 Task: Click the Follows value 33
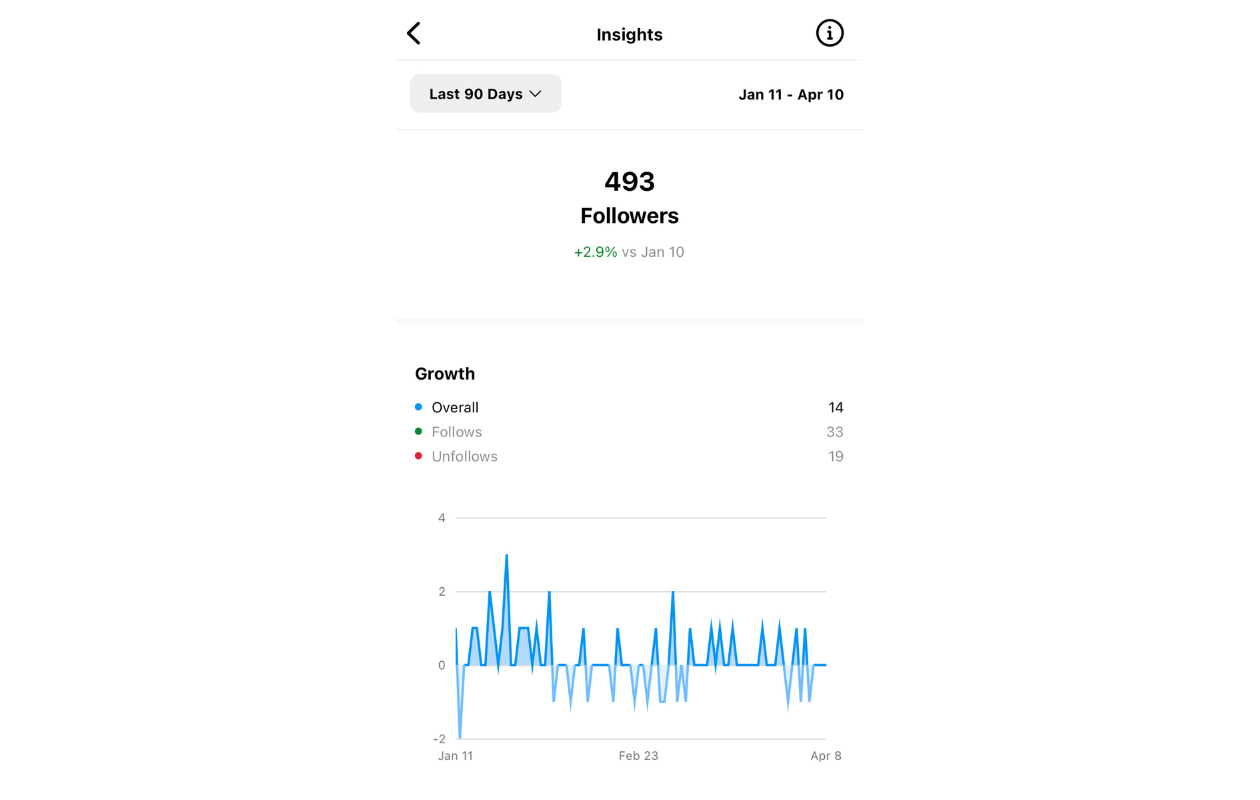click(x=835, y=432)
